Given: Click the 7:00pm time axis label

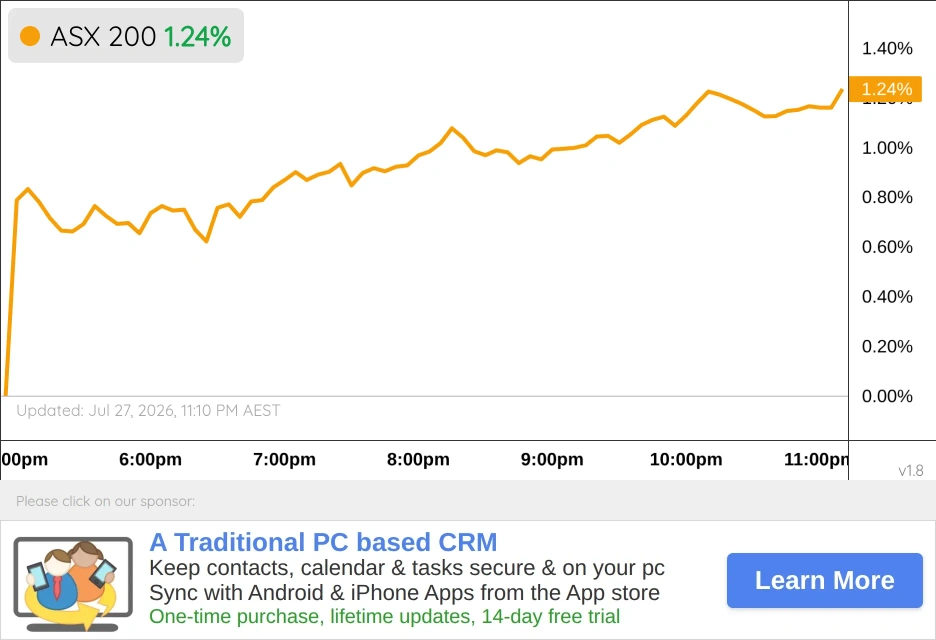Looking at the screenshot, I should click(x=284, y=459).
